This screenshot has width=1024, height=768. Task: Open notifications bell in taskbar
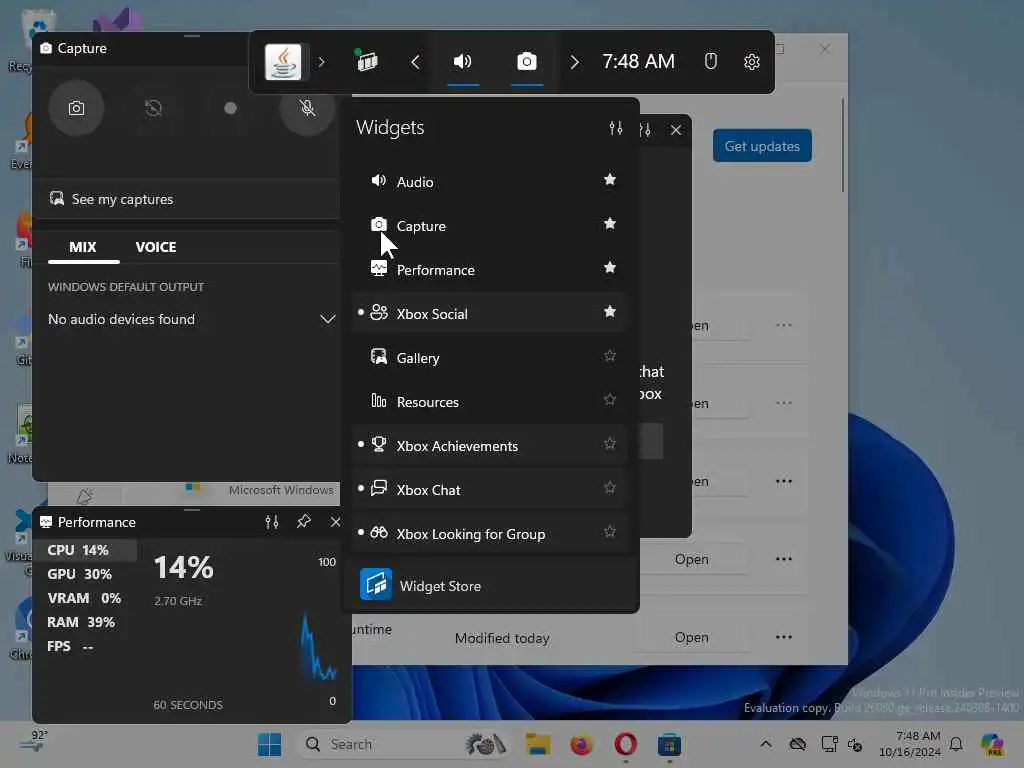[x=956, y=744]
